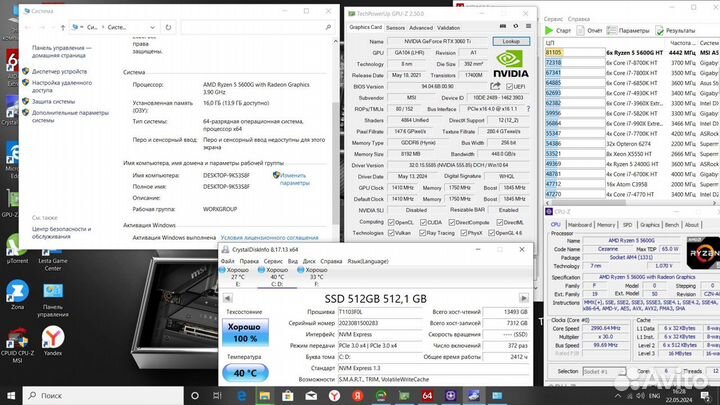
Task: Open Язык(Language) menu in CrystalDiskInfo
Action: (368, 261)
